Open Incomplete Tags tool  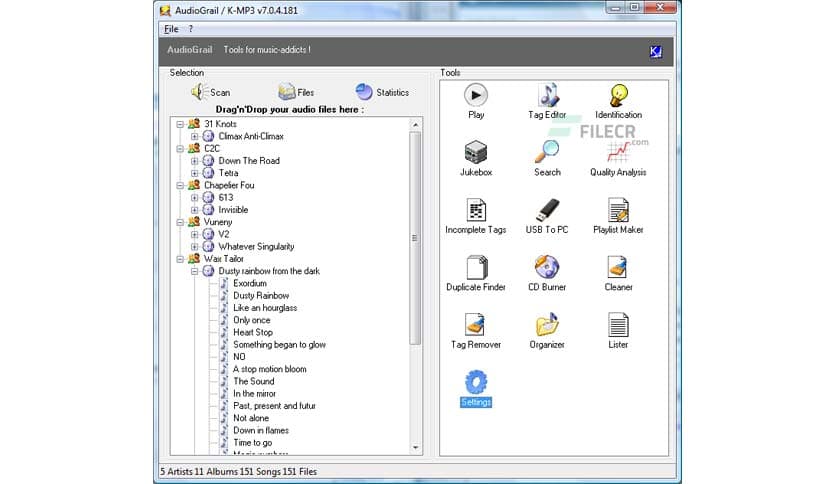point(476,216)
